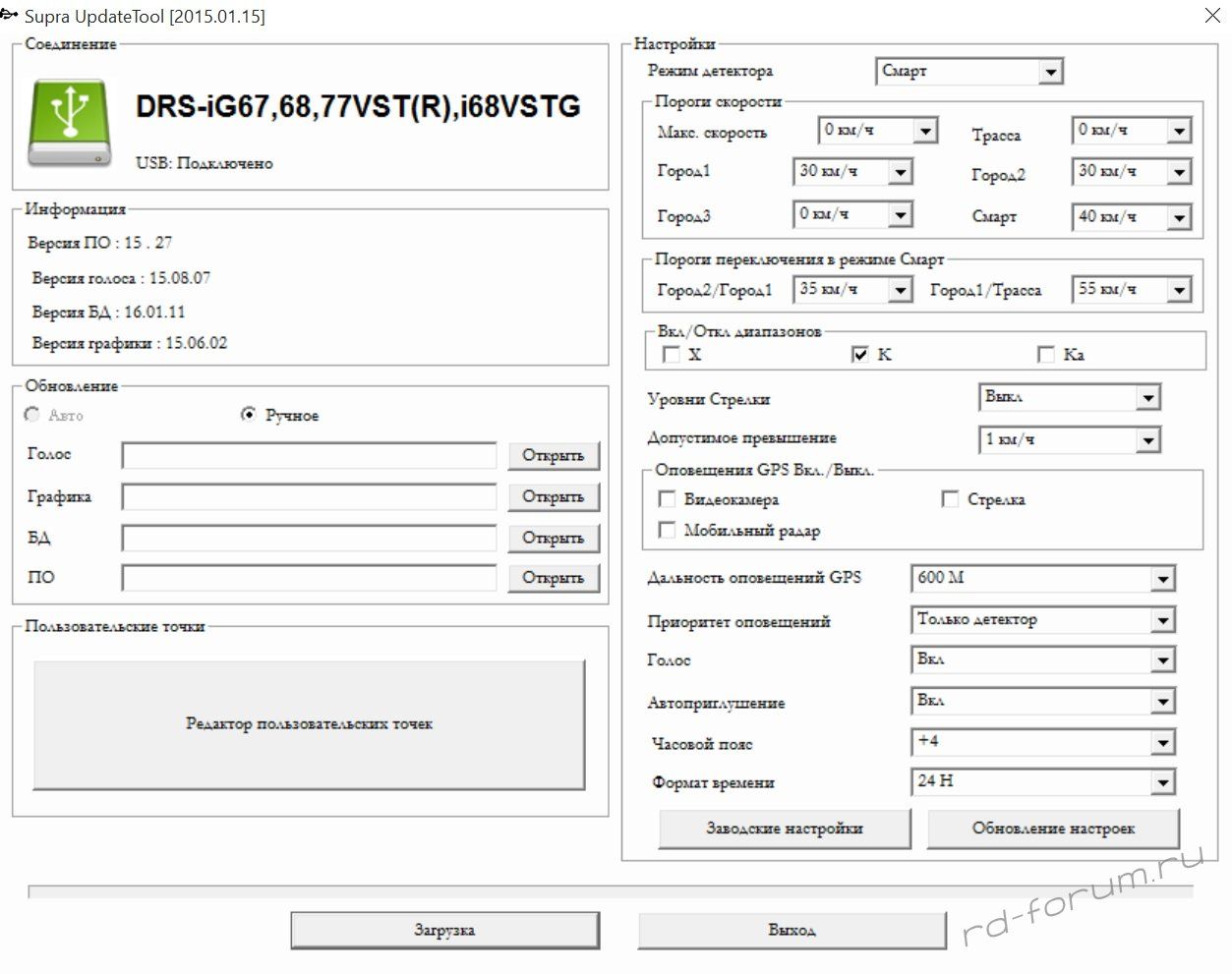Click the Supra UpdateTool title bar icon
1232x974 pixels.
pyautogui.click(x=10, y=16)
